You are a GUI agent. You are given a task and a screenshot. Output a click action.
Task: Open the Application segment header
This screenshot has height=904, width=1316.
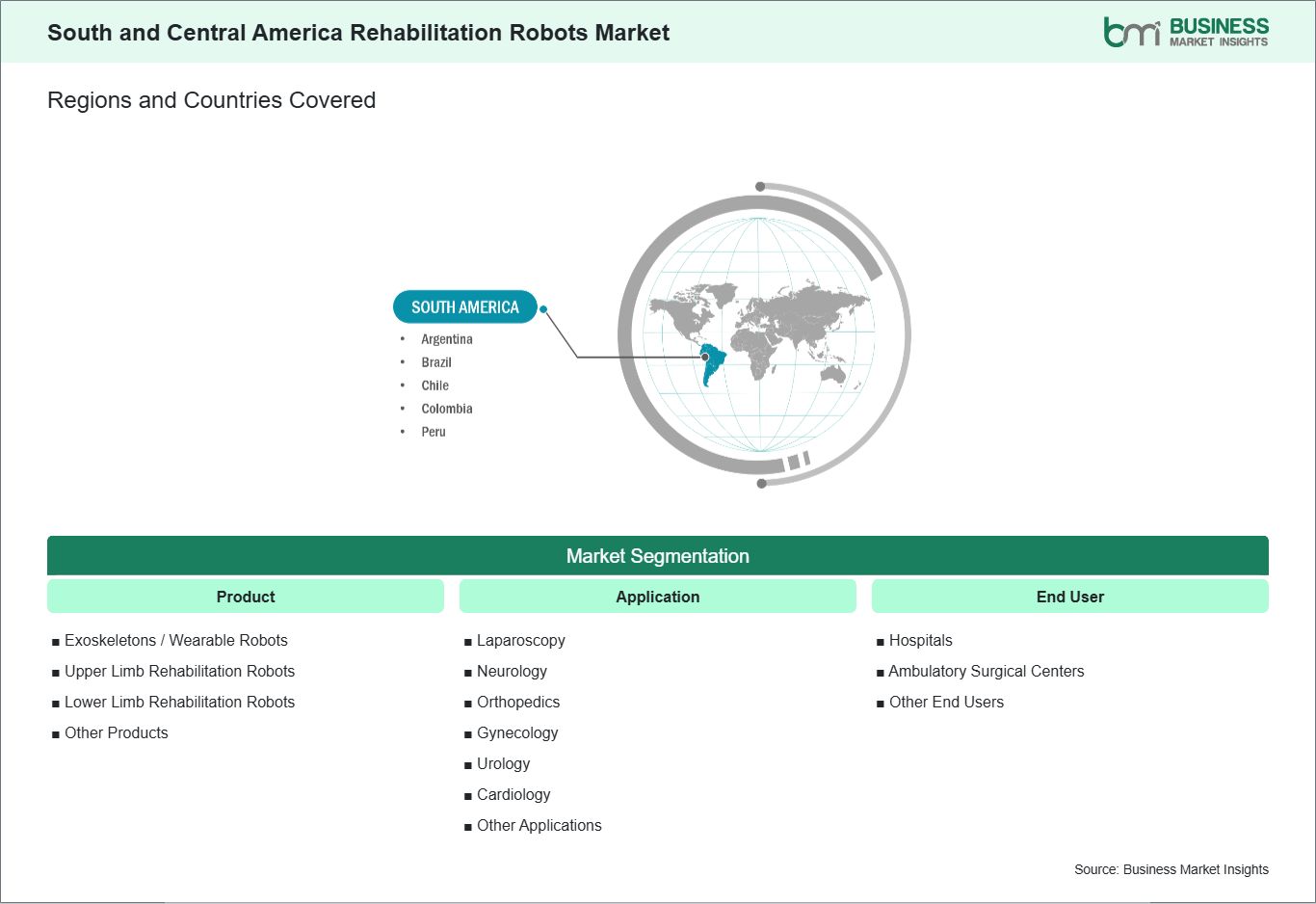[x=658, y=597]
